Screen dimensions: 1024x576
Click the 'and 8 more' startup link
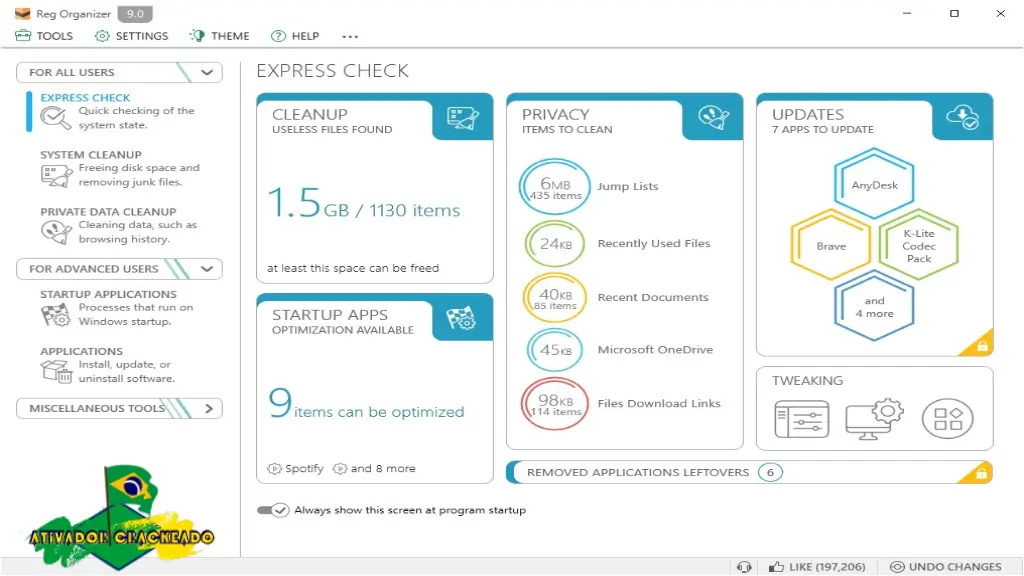(x=374, y=469)
